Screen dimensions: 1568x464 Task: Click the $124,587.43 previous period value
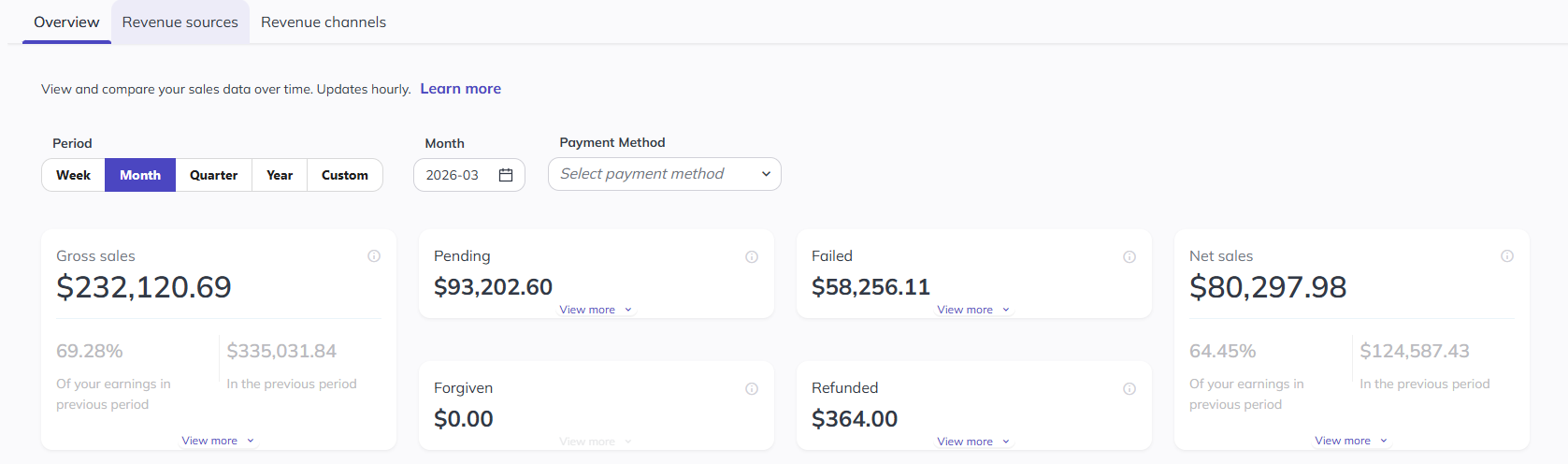[1415, 351]
